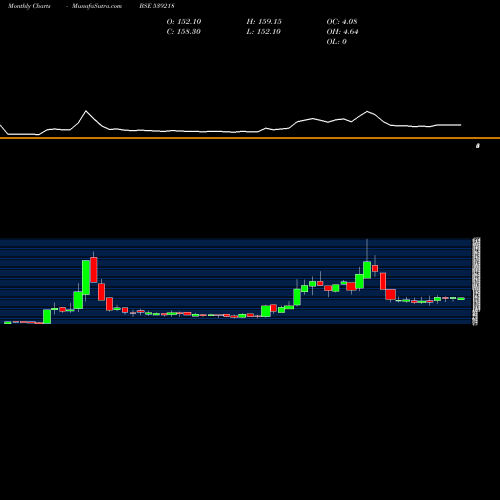The height and width of the screenshot is (500, 500).
Task: Click the 'OL: 0' value
Action: [336, 41]
